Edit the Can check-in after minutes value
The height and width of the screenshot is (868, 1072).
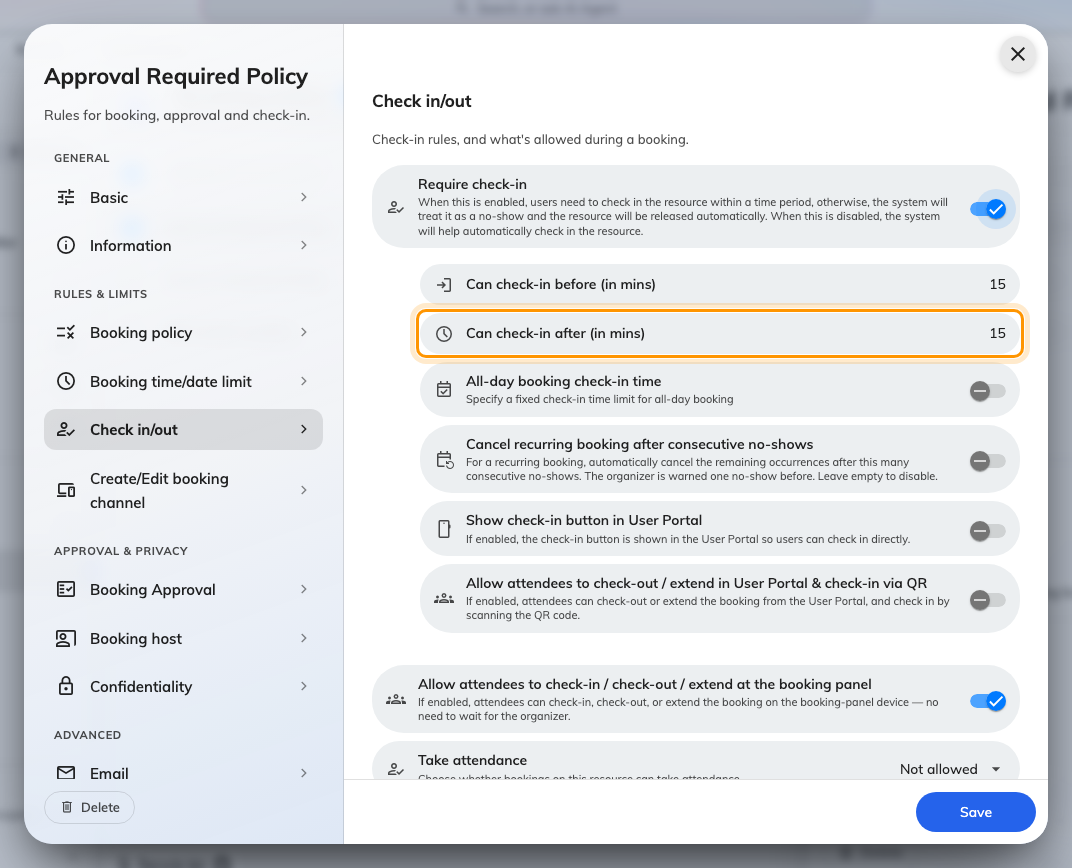click(x=997, y=334)
